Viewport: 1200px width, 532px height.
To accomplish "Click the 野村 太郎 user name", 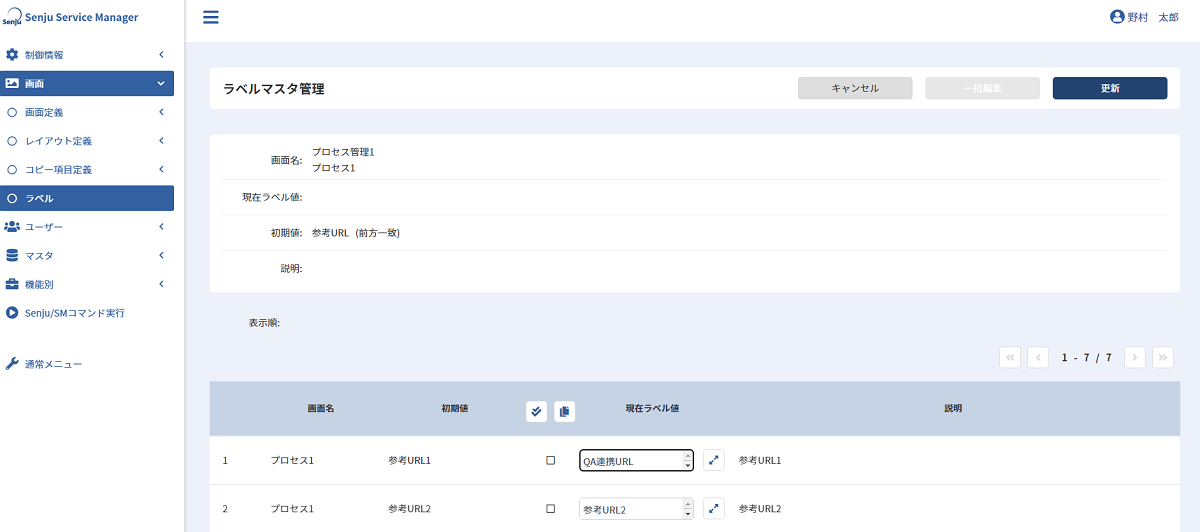I will tap(1153, 18).
